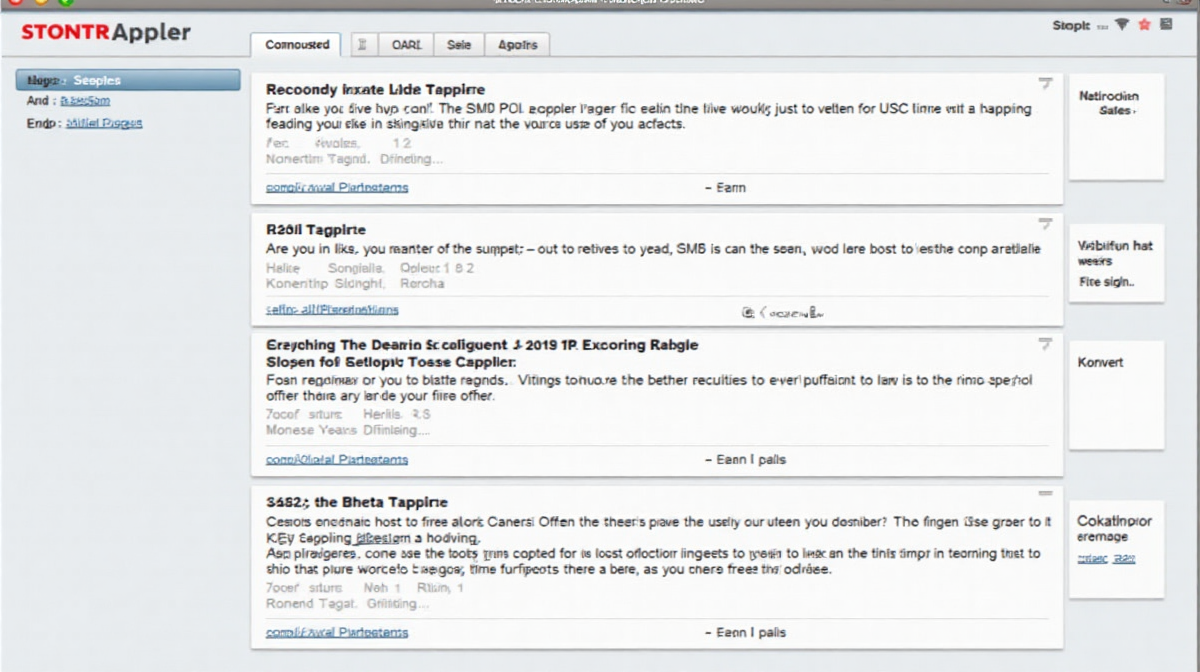Click the Wi-Fi signal icon in header
1200x672 pixels.
coord(1122,25)
